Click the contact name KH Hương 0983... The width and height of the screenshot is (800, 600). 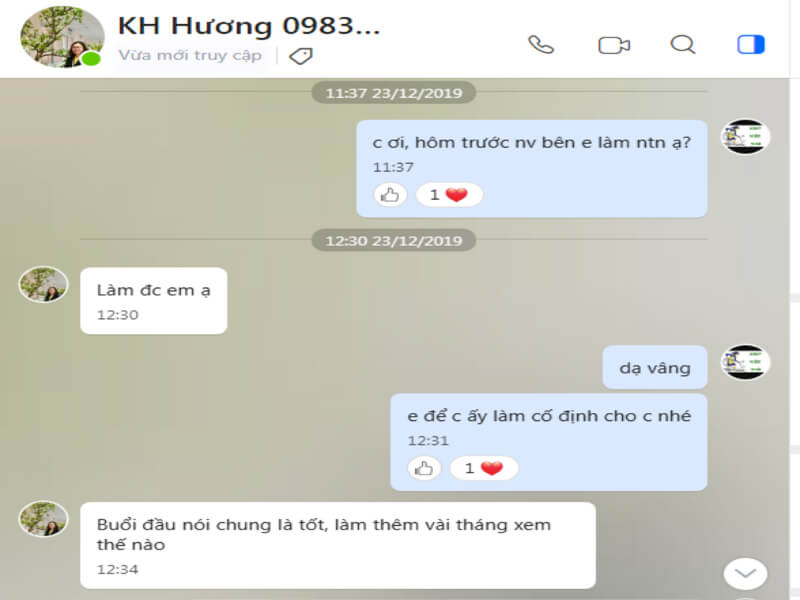[249, 26]
